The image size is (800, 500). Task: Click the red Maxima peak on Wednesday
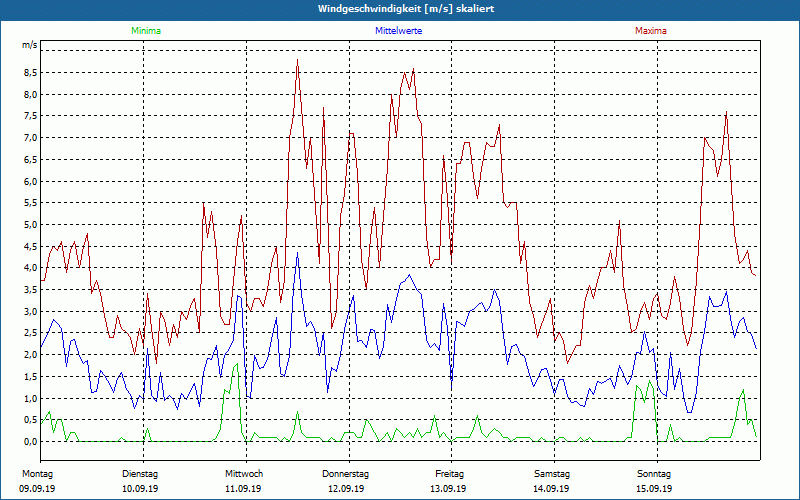click(297, 60)
